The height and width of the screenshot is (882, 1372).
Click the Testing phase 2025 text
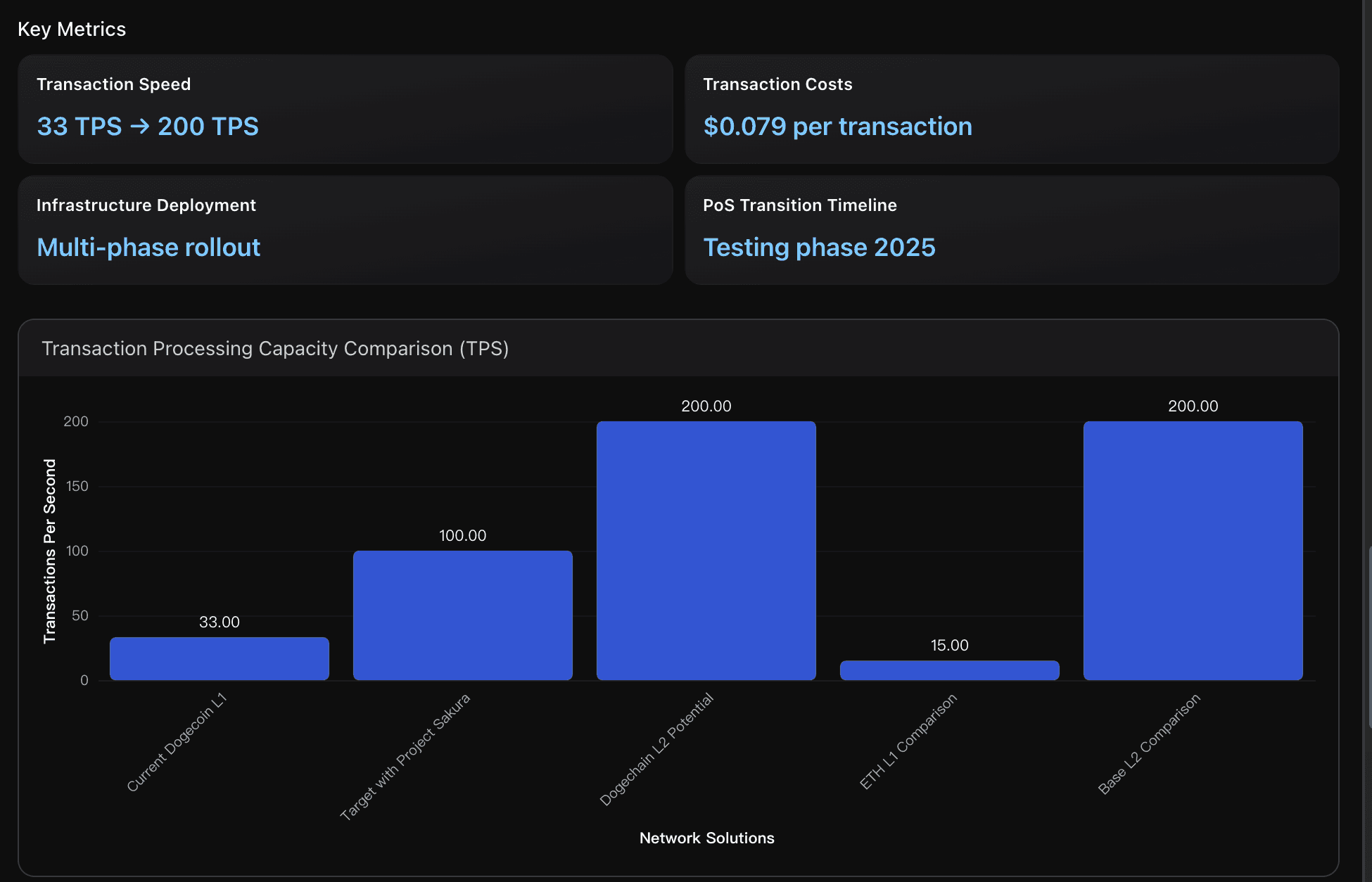tap(819, 248)
